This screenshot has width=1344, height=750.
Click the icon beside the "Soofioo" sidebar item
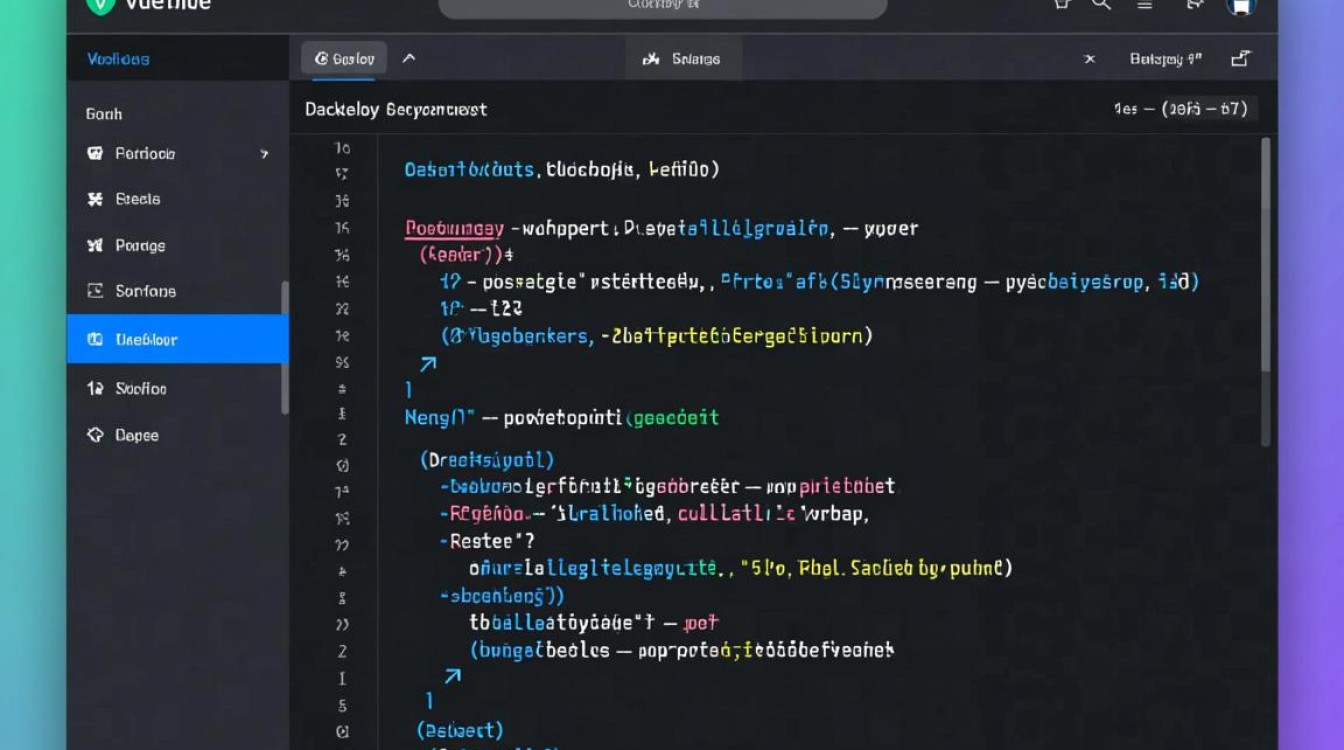pyautogui.click(x=95, y=388)
